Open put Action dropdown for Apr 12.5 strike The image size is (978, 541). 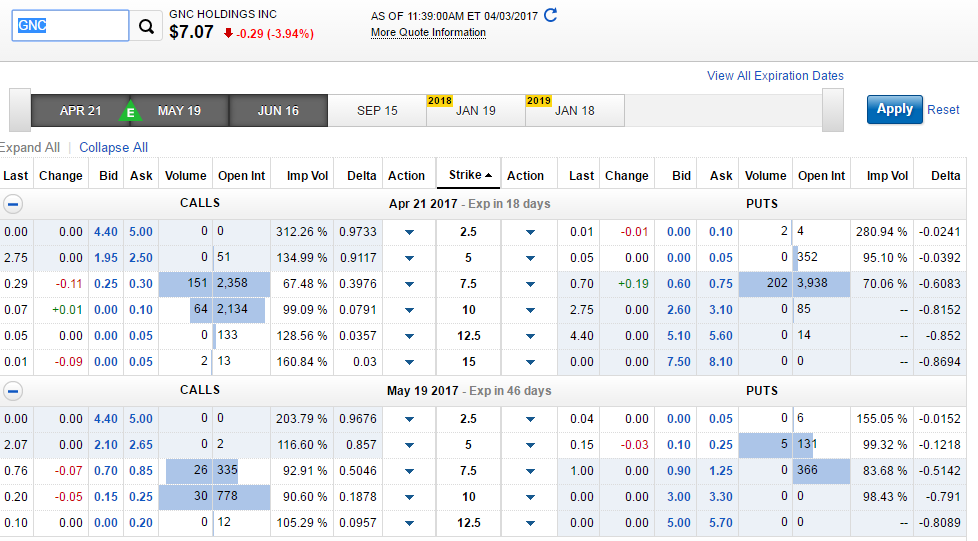pyautogui.click(x=530, y=336)
